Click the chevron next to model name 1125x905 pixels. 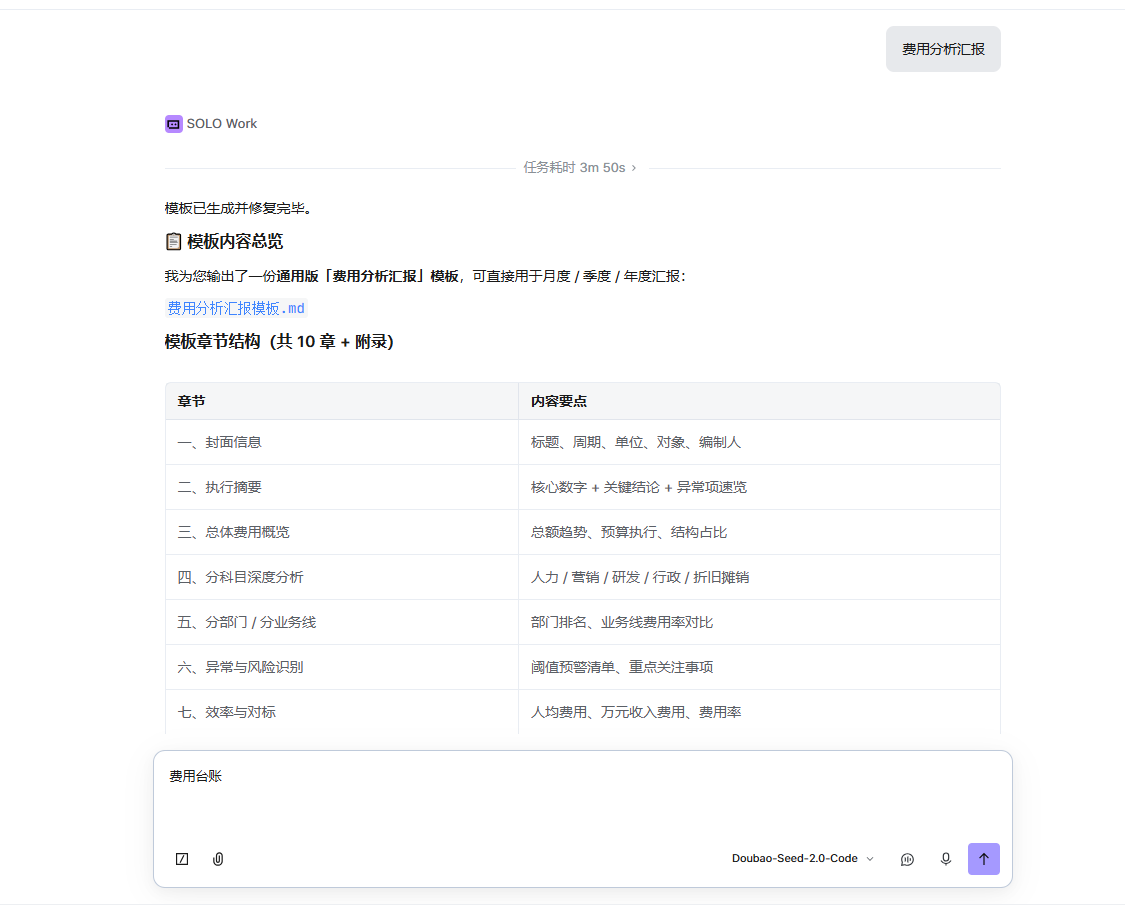point(870,859)
